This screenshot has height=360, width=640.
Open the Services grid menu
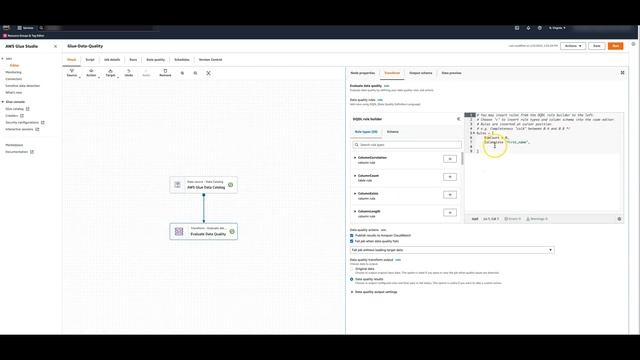[x=25, y=28]
